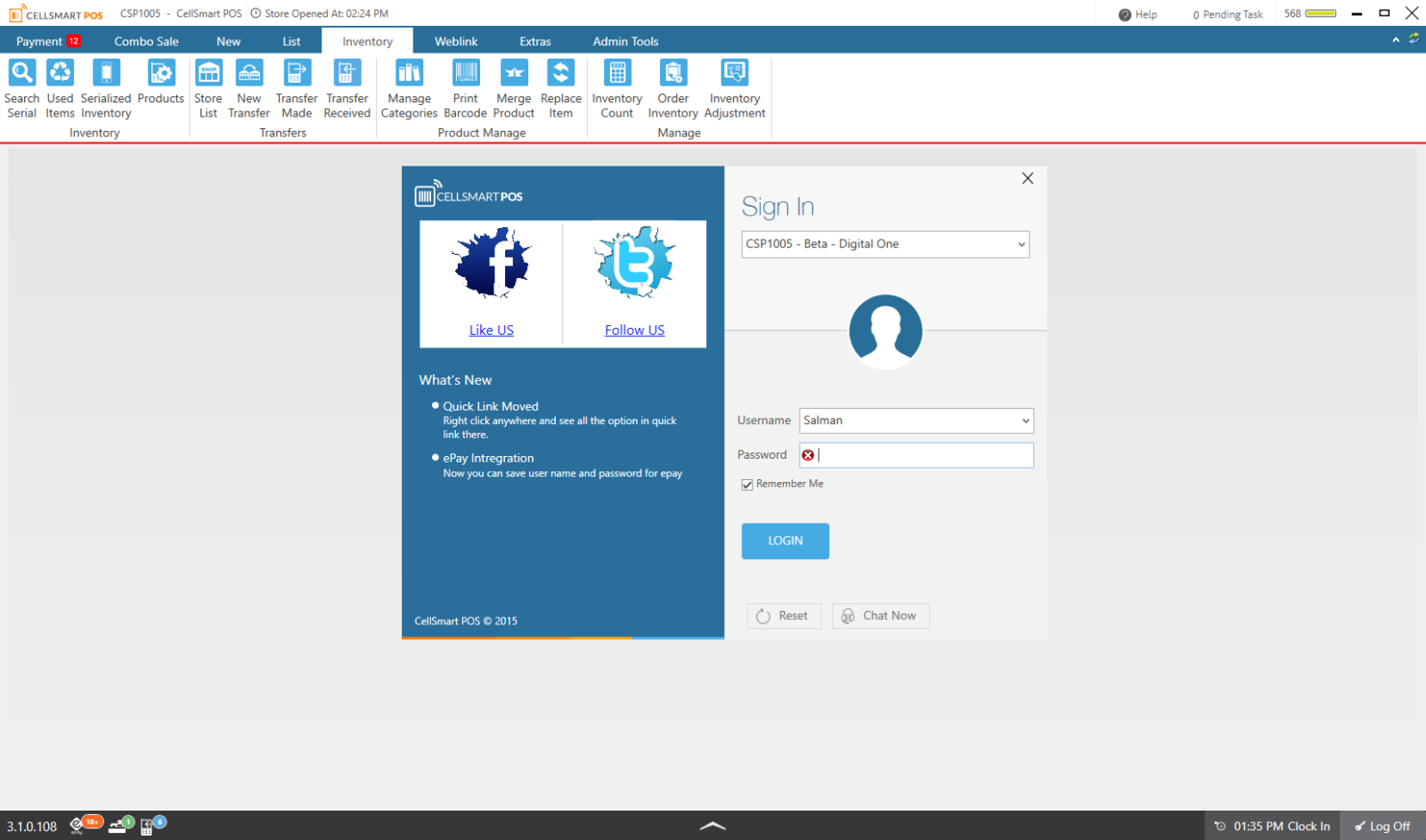Screen dimensions: 1426x840
Task: Open the Search Serial tool
Action: [x=21, y=87]
